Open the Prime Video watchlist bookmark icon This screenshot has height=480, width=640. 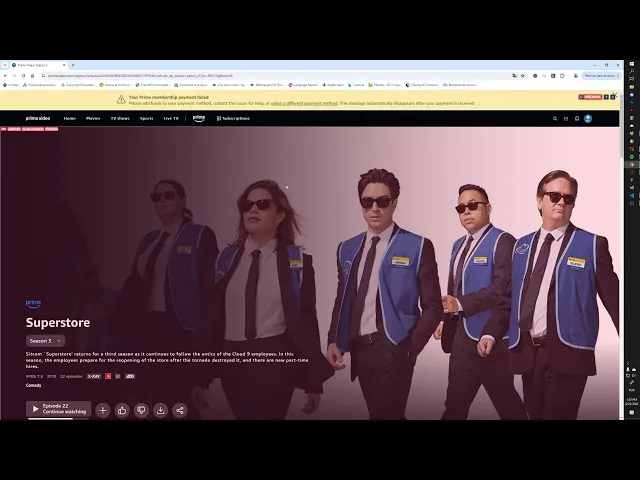[577, 118]
